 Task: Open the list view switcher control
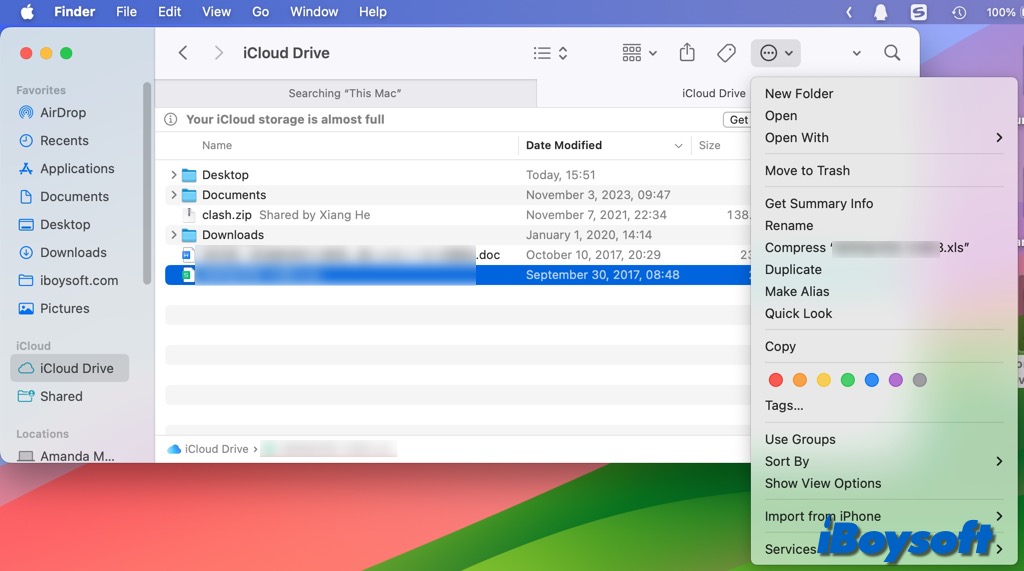point(550,53)
